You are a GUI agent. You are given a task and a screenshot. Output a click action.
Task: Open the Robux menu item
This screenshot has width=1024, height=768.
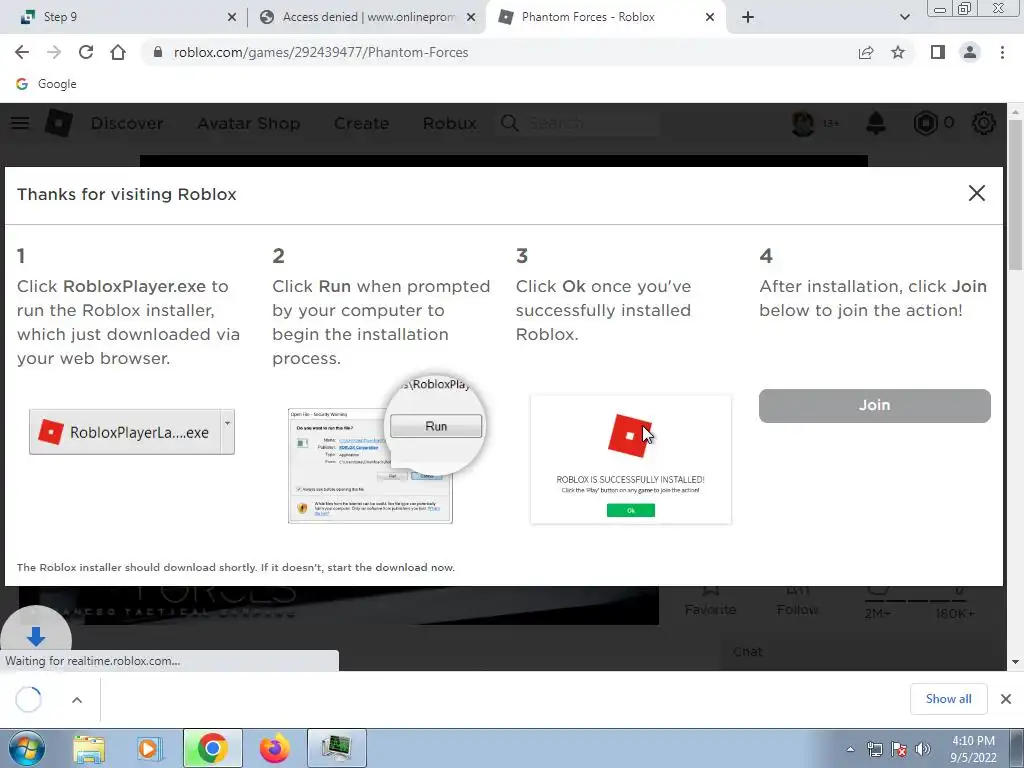pos(449,123)
